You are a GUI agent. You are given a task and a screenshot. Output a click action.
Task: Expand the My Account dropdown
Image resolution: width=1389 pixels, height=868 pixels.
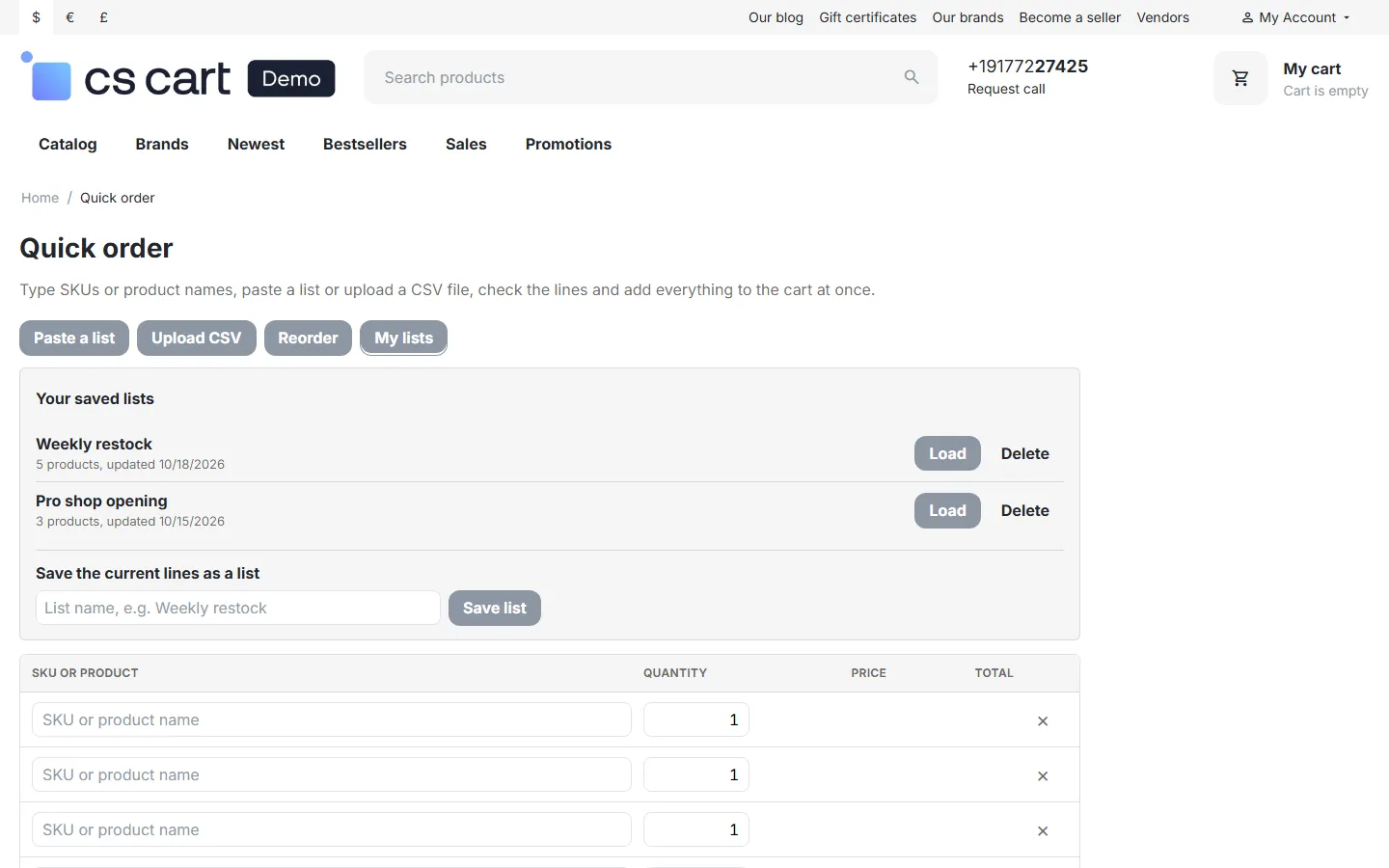pyautogui.click(x=1295, y=17)
